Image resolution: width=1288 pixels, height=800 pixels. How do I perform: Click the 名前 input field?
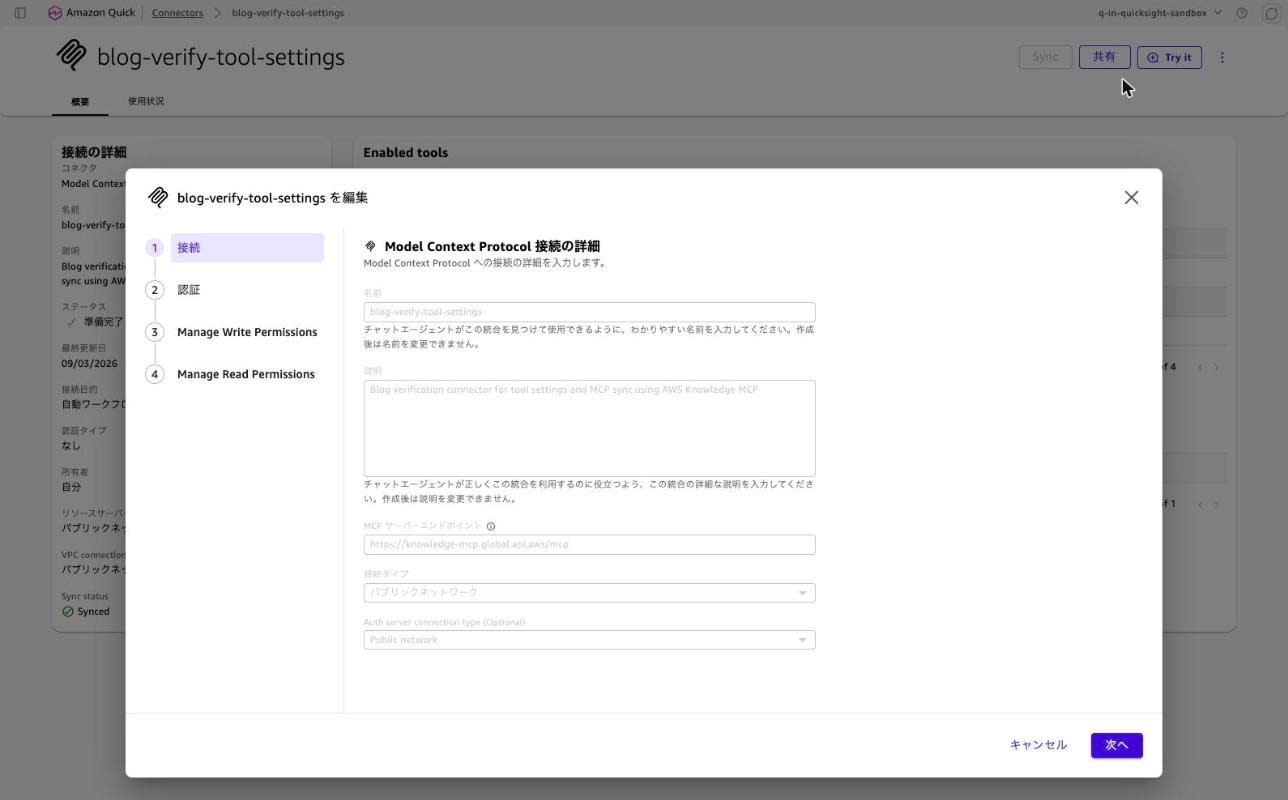click(x=589, y=312)
